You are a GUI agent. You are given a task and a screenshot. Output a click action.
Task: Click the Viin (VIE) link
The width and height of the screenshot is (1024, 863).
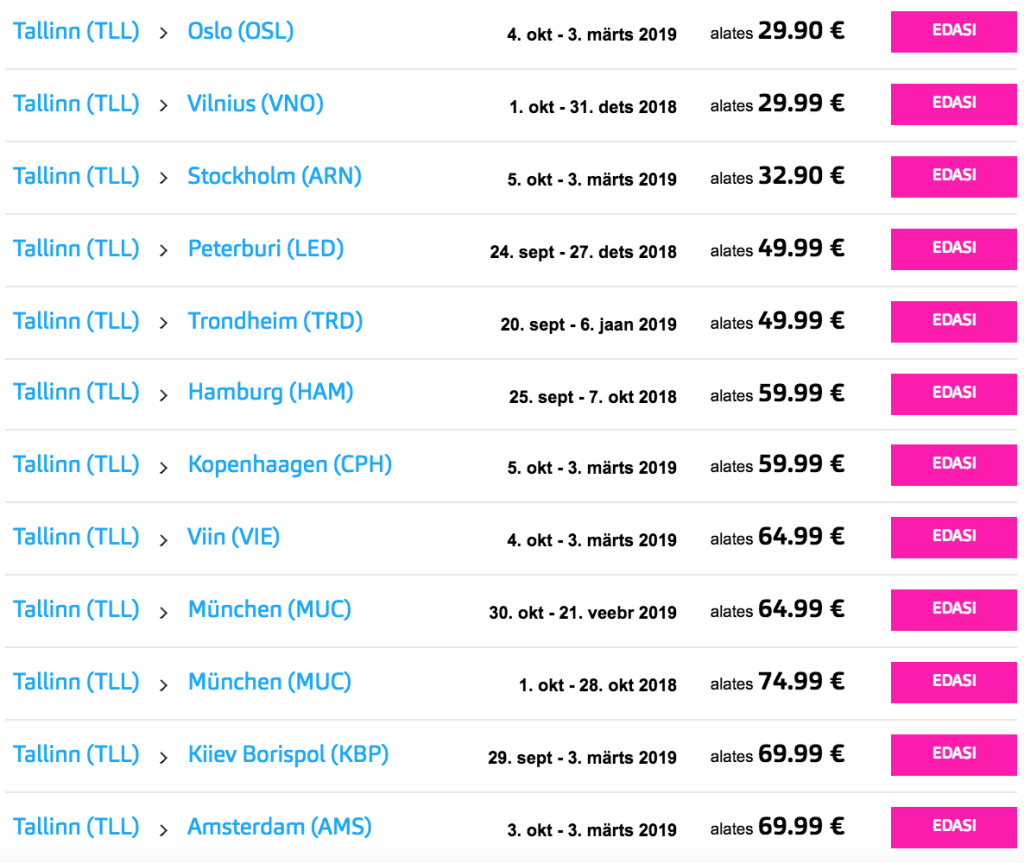pos(234,537)
